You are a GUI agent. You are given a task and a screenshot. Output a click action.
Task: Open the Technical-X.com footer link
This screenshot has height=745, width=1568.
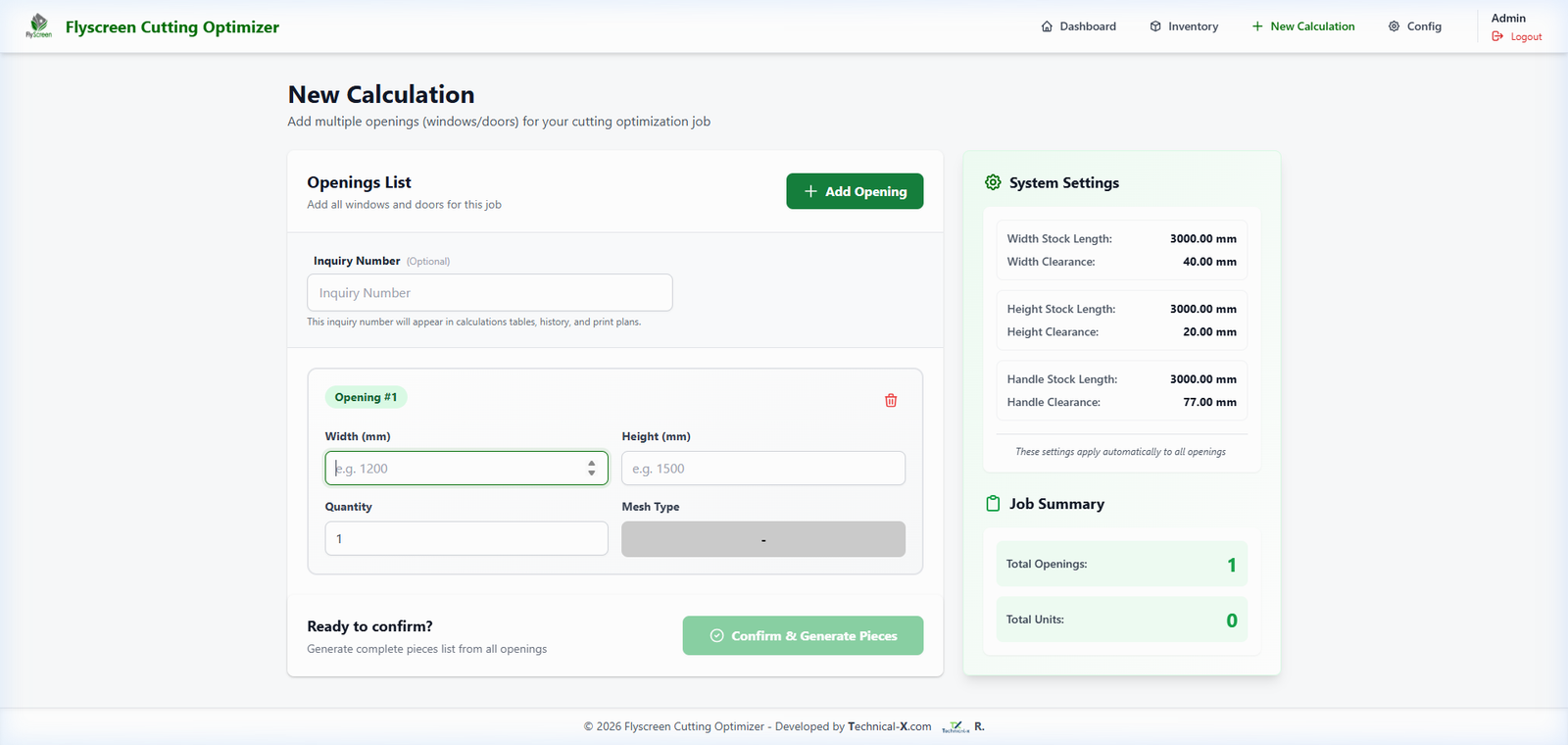(890, 726)
